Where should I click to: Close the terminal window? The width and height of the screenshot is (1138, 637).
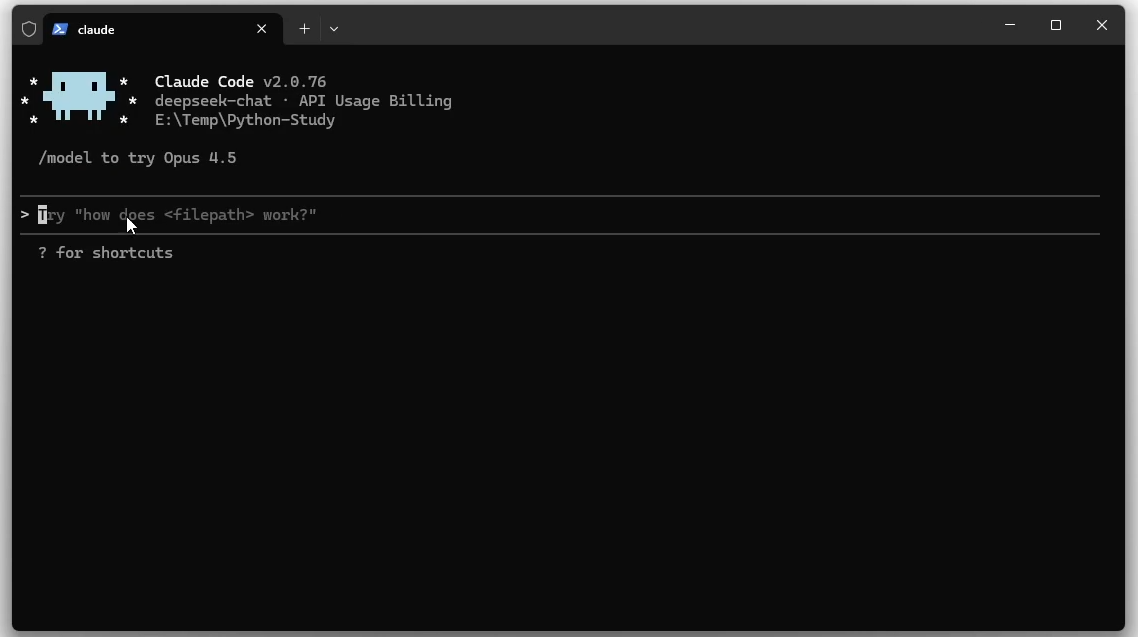1102,25
